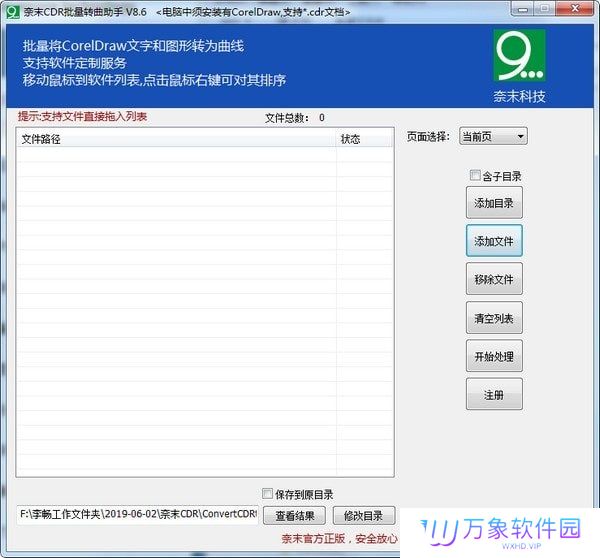Screen dimensions: 600x558
Task: Click 查看结果 to view results
Action: click(x=295, y=516)
